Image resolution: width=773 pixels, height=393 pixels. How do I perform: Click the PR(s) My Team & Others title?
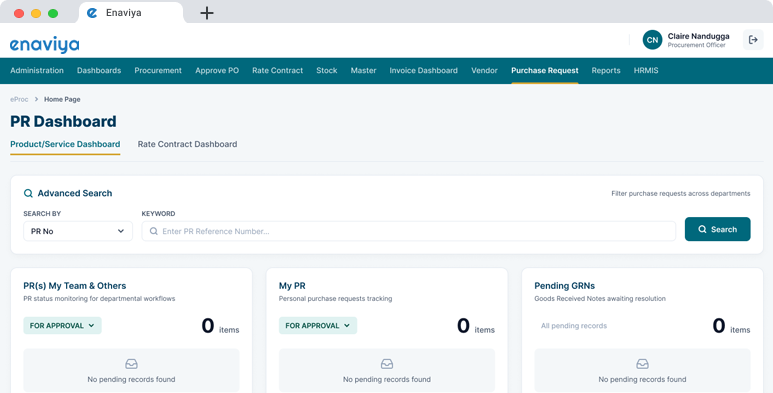click(x=74, y=286)
